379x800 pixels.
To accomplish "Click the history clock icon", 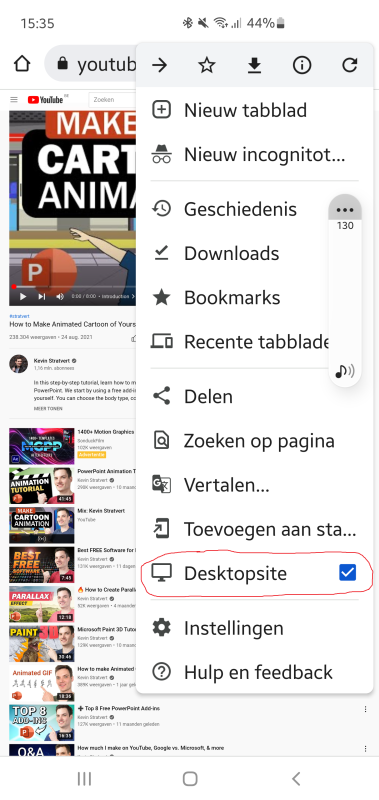I will [x=162, y=209].
